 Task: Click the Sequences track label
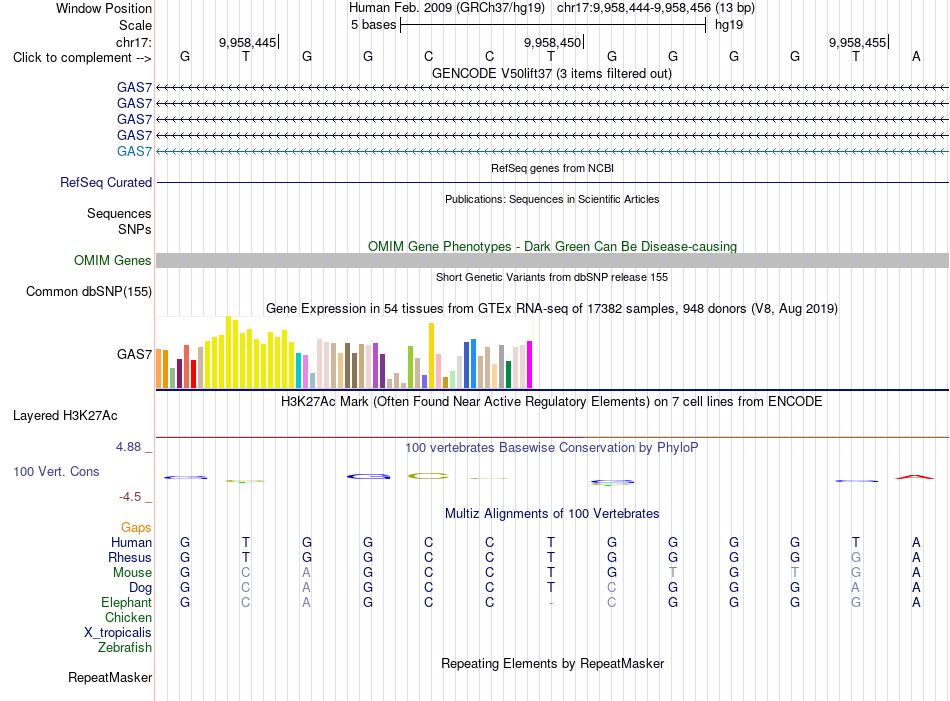[x=119, y=213]
